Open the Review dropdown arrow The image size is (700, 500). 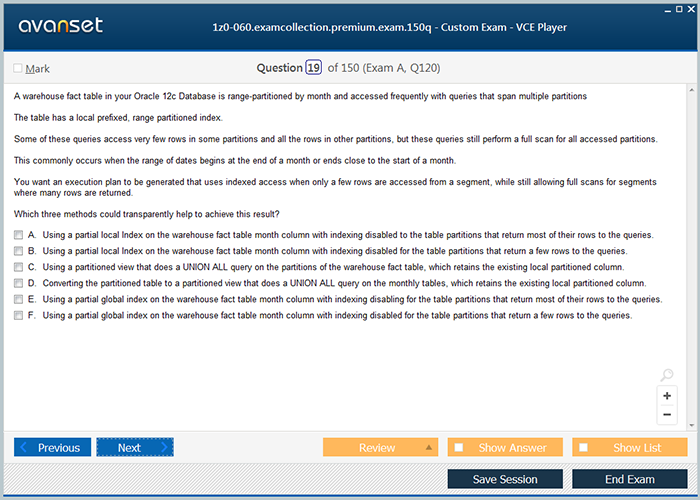pos(429,447)
